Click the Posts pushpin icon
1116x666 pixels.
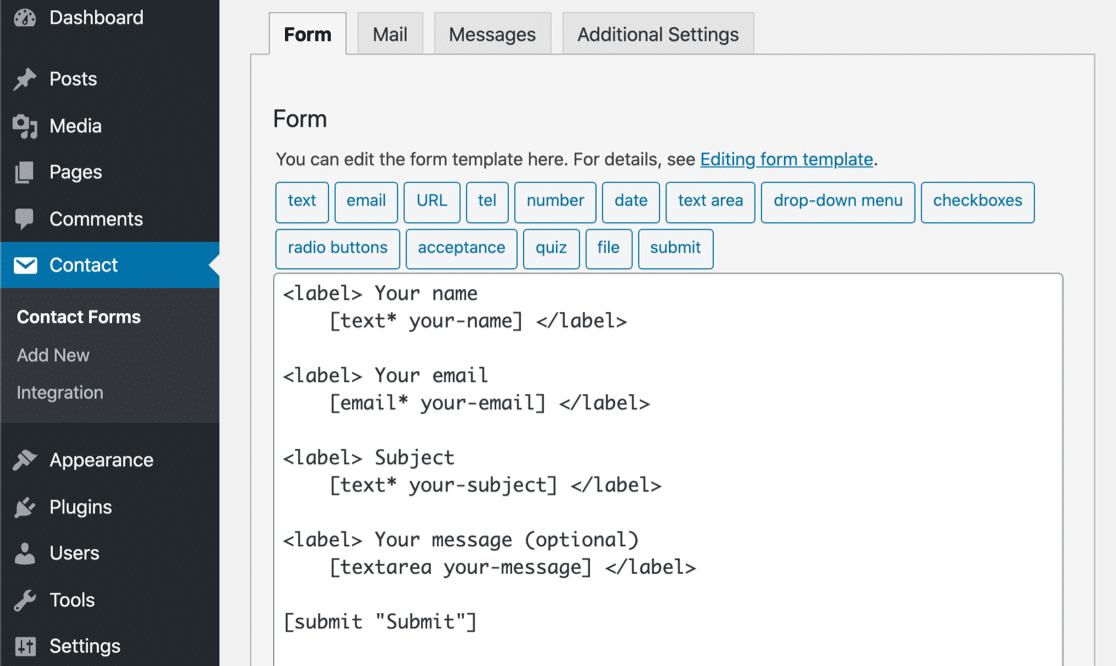pyautogui.click(x=25, y=79)
